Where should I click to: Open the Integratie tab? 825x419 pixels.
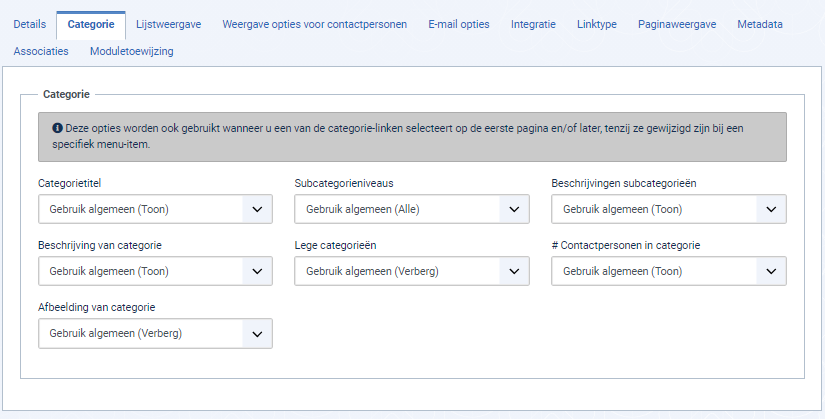(x=533, y=24)
